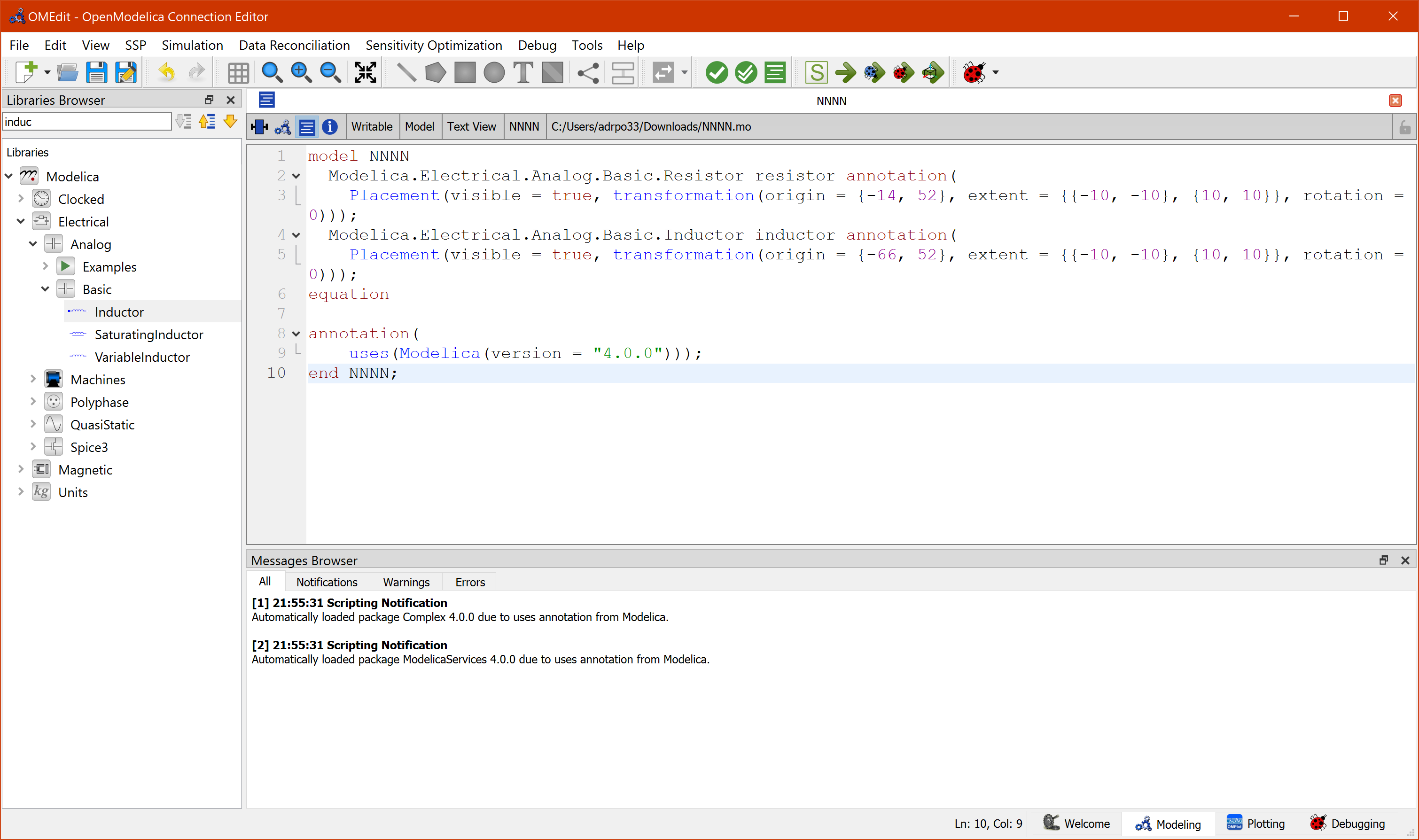Viewport: 1419px width, 840px height.
Task: Open the Simulation menu
Action: (193, 45)
